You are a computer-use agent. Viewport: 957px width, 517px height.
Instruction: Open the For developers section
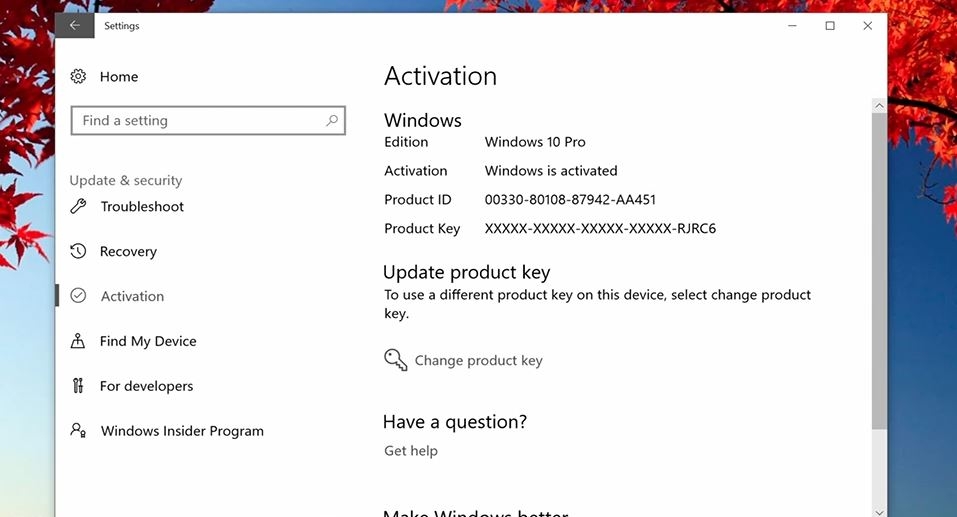click(x=146, y=386)
